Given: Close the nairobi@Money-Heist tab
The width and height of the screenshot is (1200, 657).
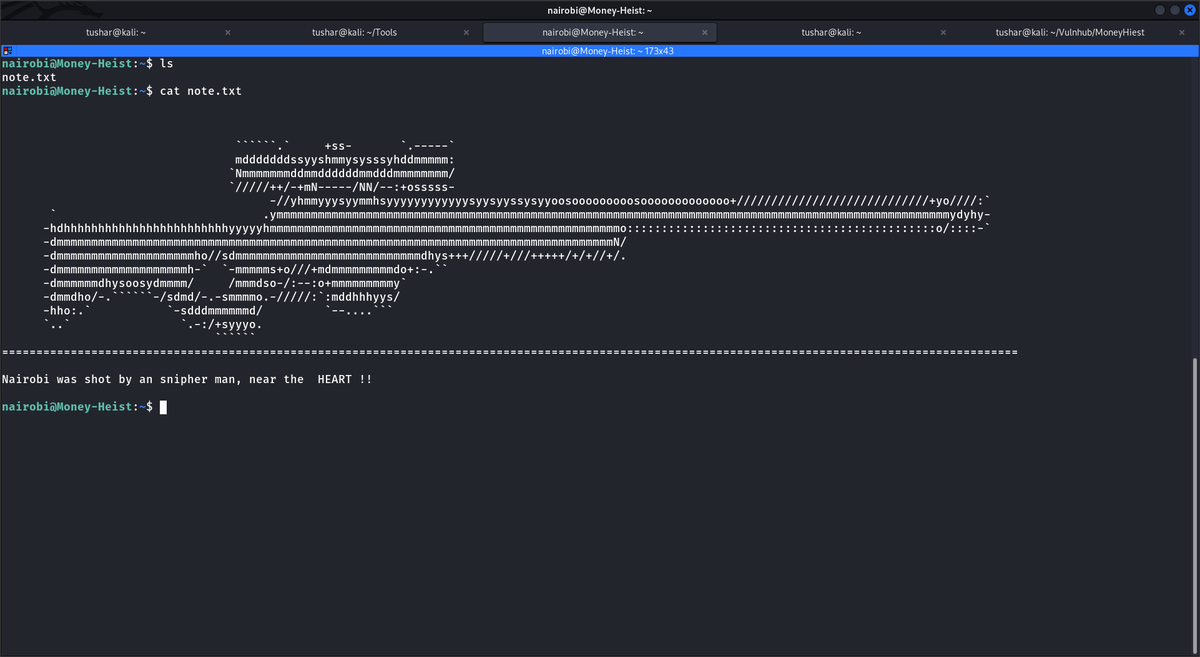Looking at the screenshot, I should coord(705,32).
